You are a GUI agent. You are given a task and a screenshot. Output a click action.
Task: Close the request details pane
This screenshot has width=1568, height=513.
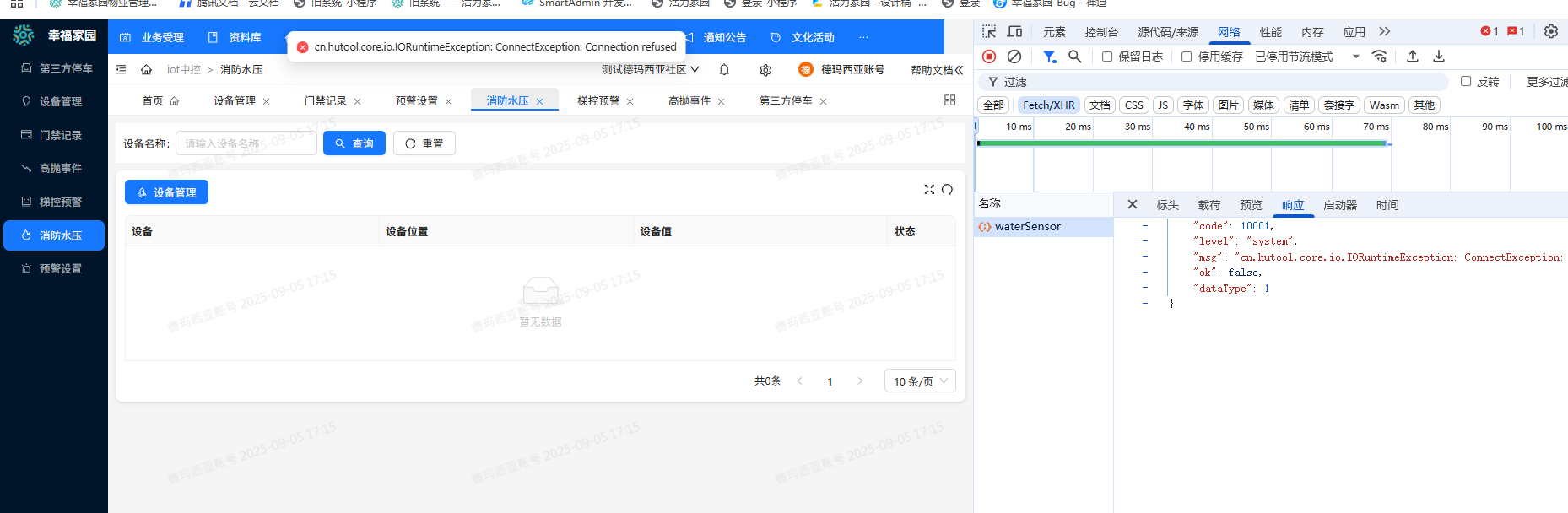[x=1133, y=204]
